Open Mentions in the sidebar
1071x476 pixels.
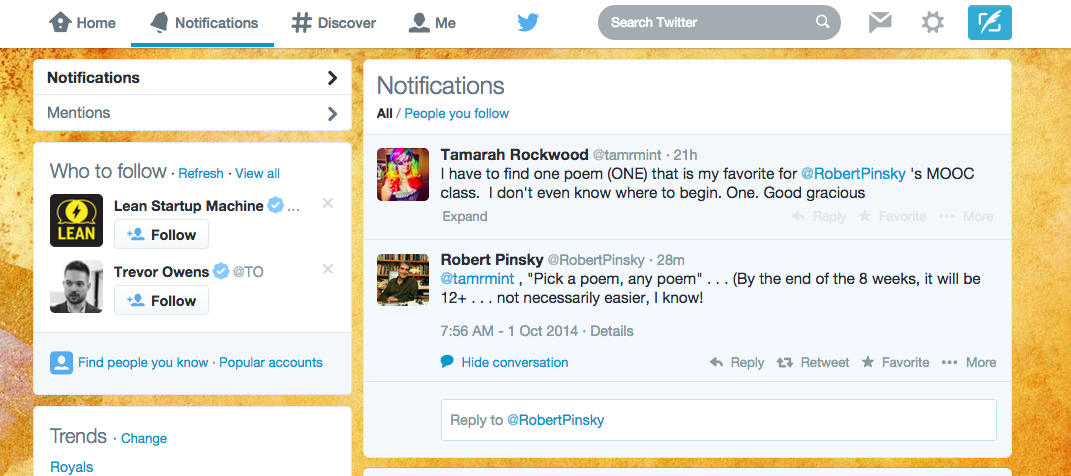click(192, 113)
